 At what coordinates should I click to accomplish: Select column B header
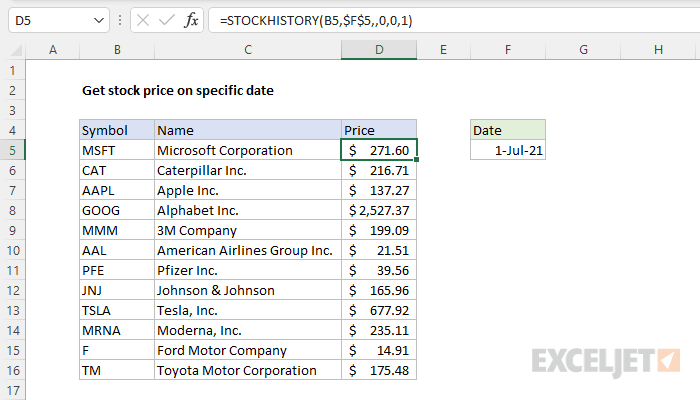click(x=117, y=50)
